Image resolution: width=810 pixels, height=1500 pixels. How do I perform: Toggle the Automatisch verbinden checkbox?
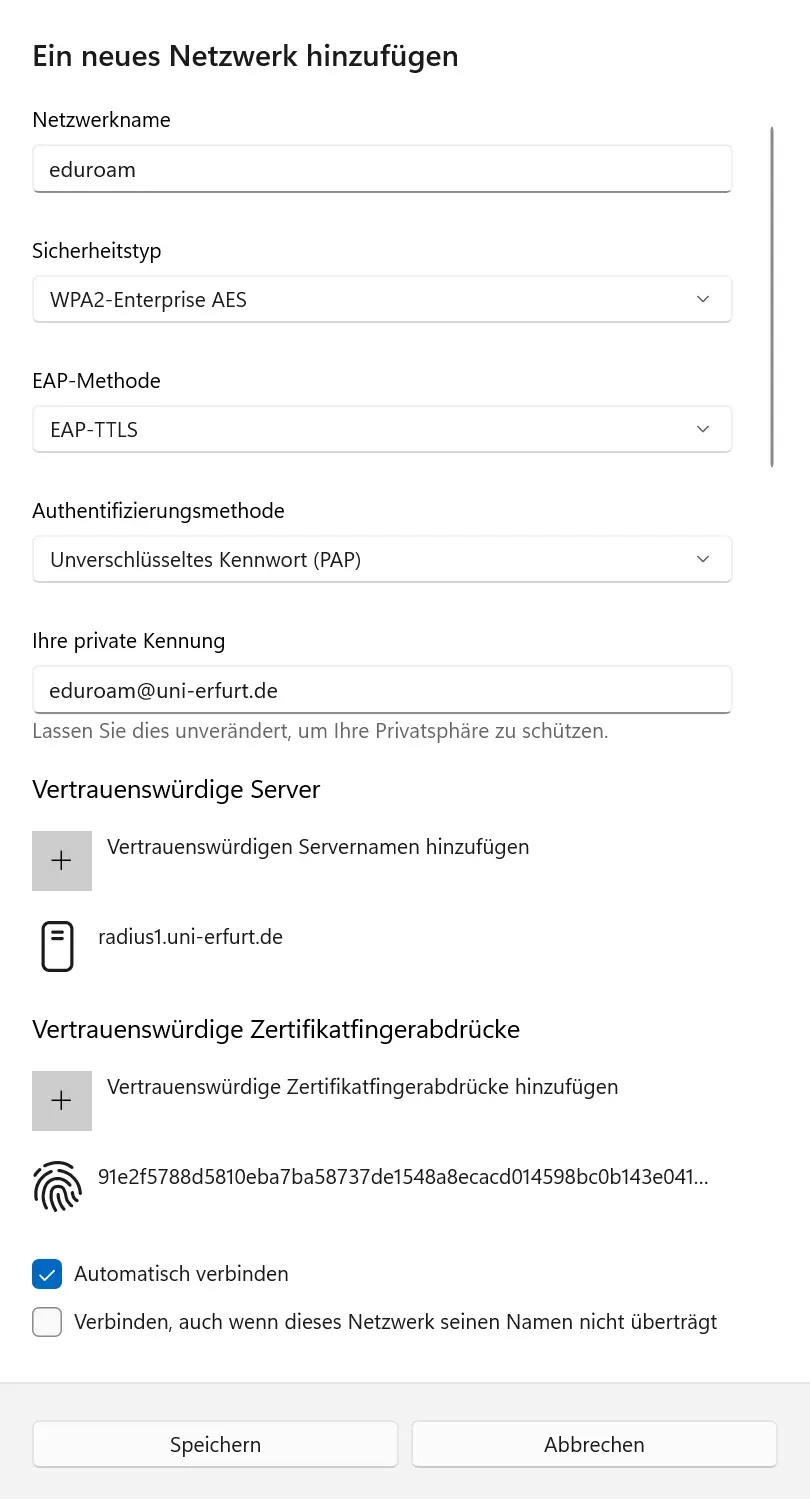(x=47, y=1274)
